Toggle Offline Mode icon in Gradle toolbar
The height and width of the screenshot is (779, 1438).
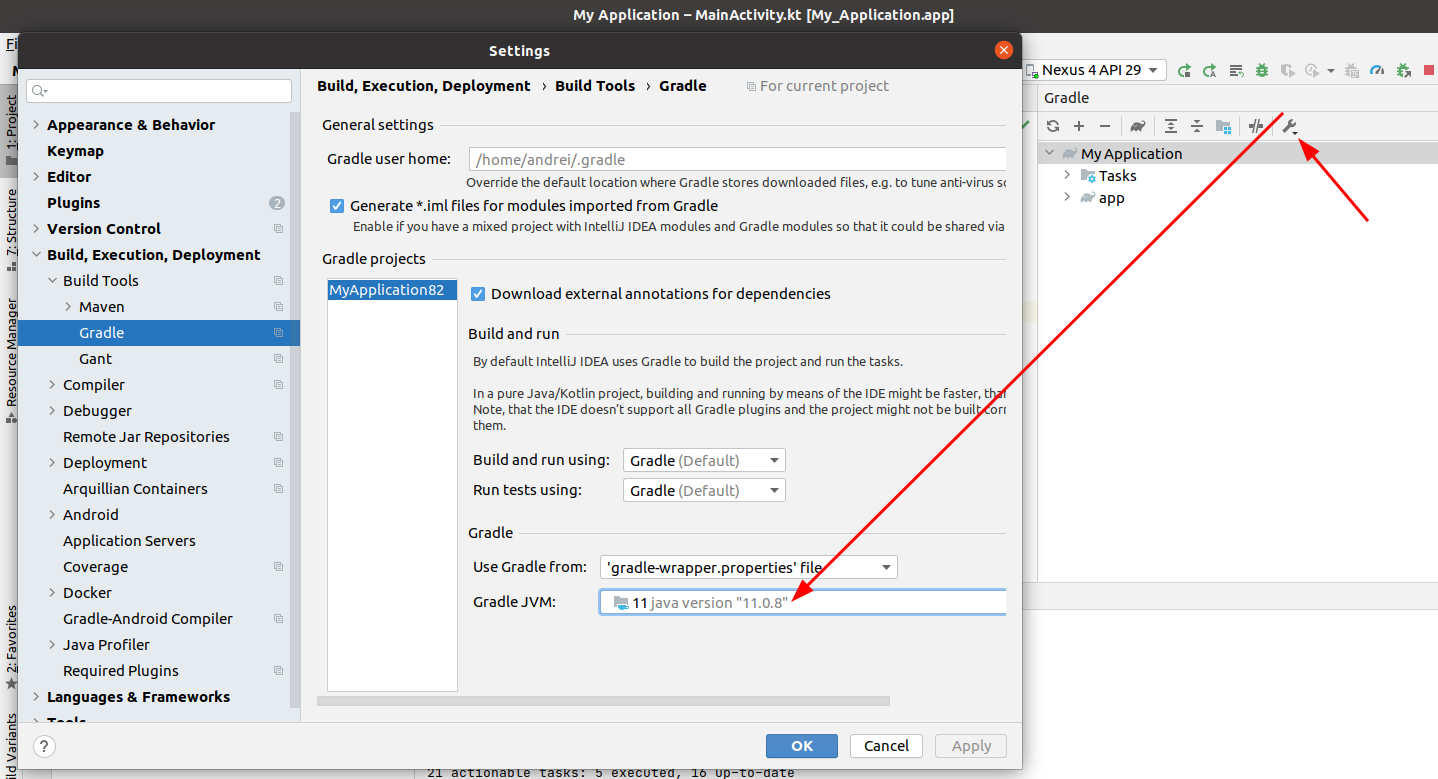pos(1256,126)
